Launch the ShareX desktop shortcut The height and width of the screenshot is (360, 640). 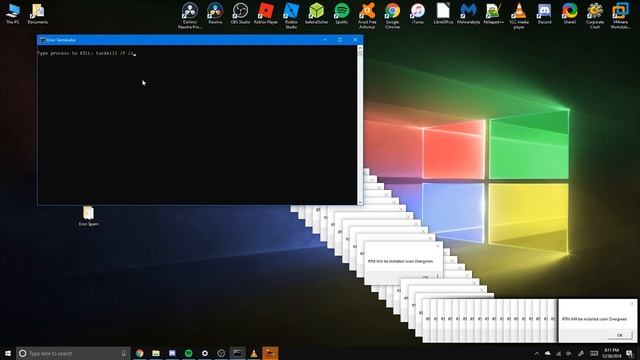point(569,13)
